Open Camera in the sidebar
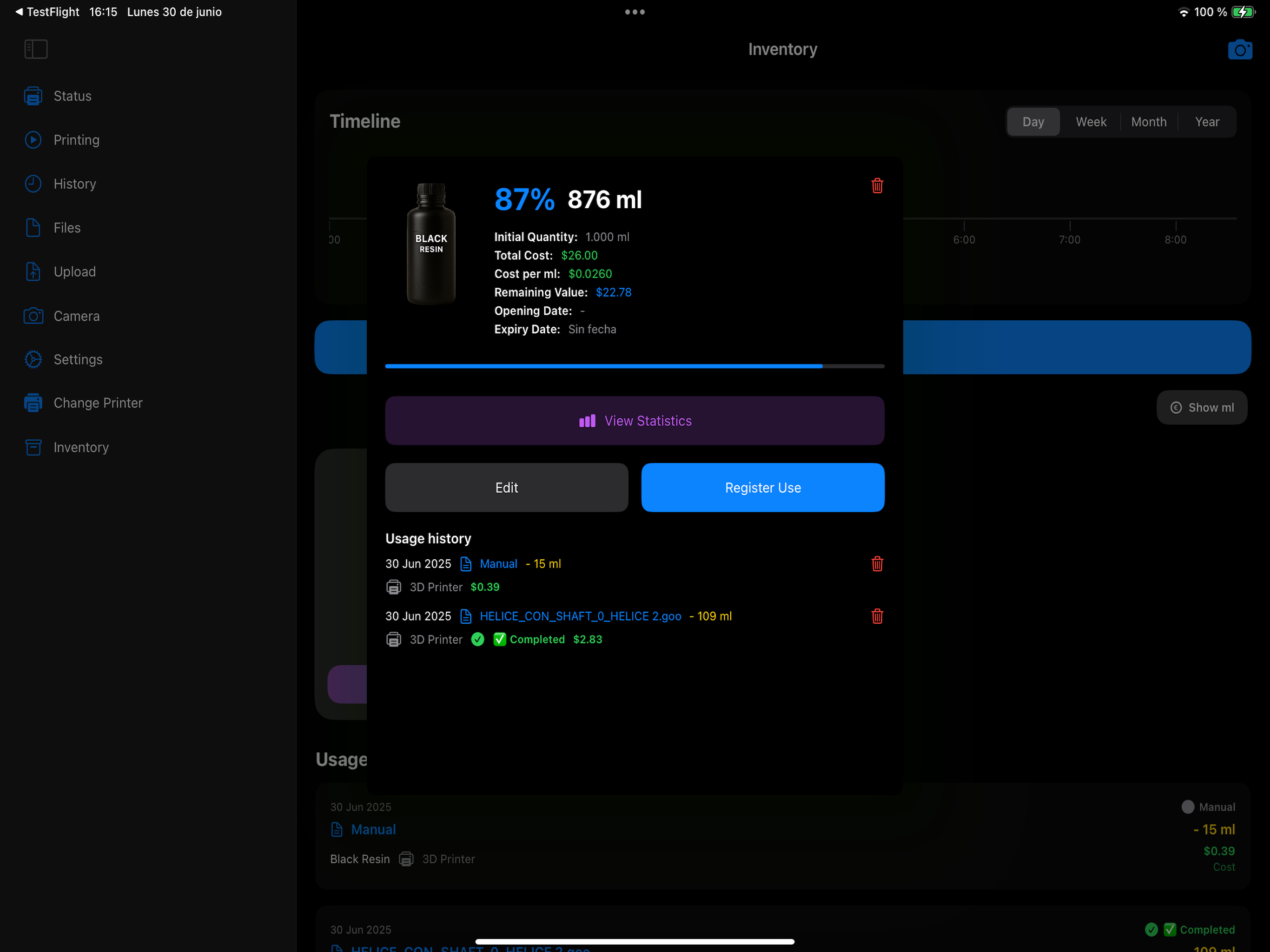Viewport: 1270px width, 952px height. click(x=76, y=316)
